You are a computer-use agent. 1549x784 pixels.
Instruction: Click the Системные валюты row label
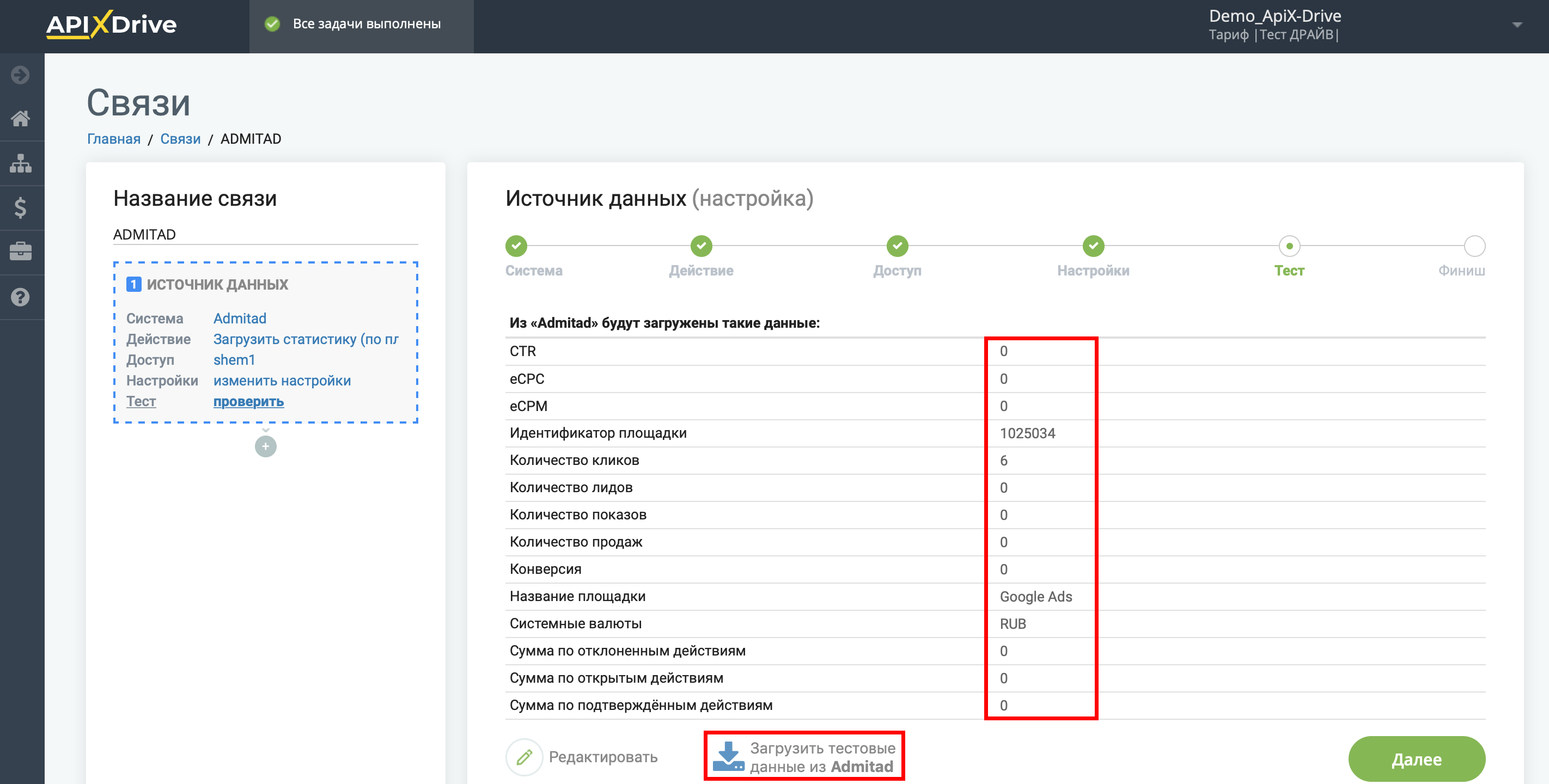tap(576, 623)
